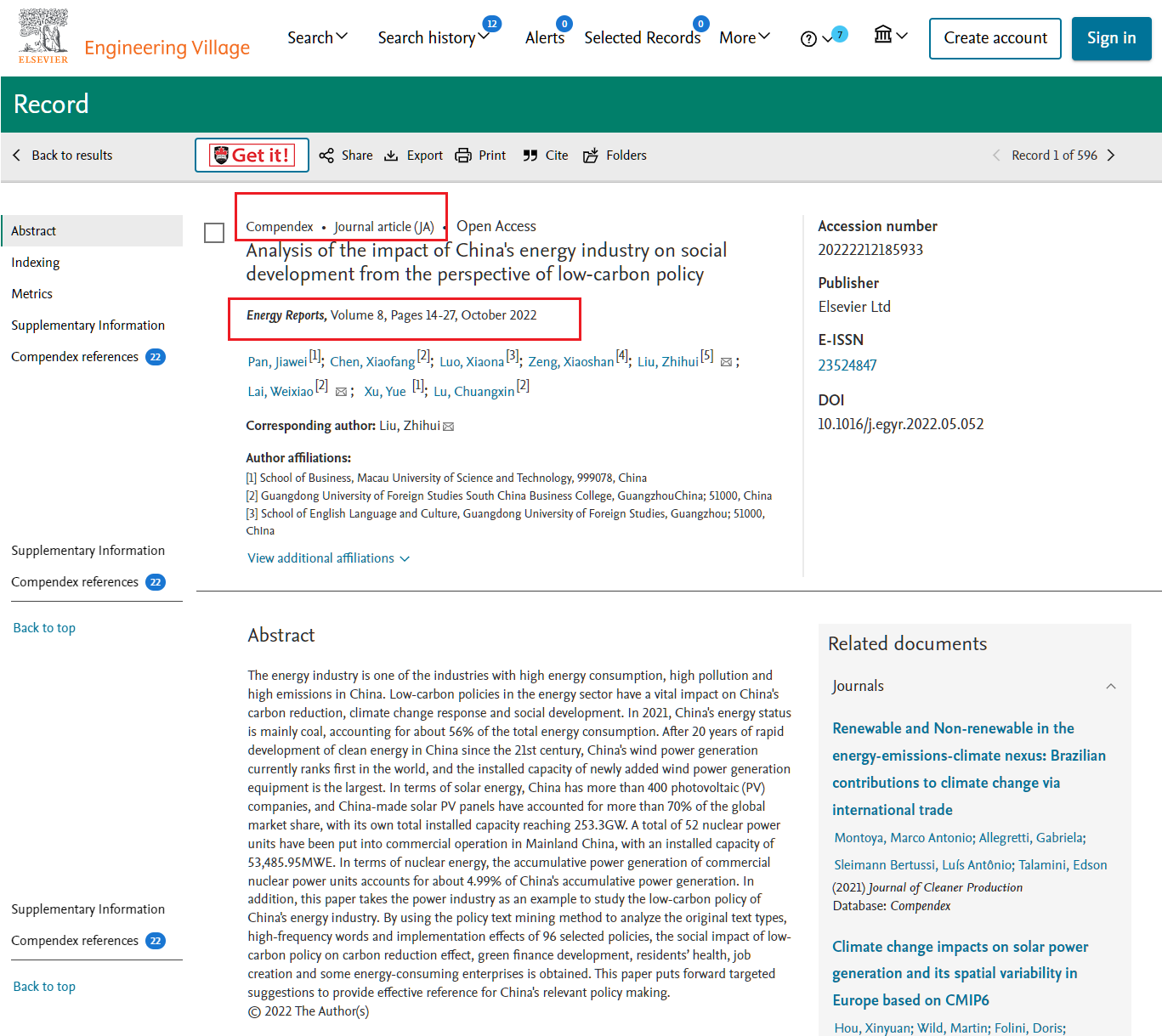Click the accession number 20222212185933

[x=870, y=250]
